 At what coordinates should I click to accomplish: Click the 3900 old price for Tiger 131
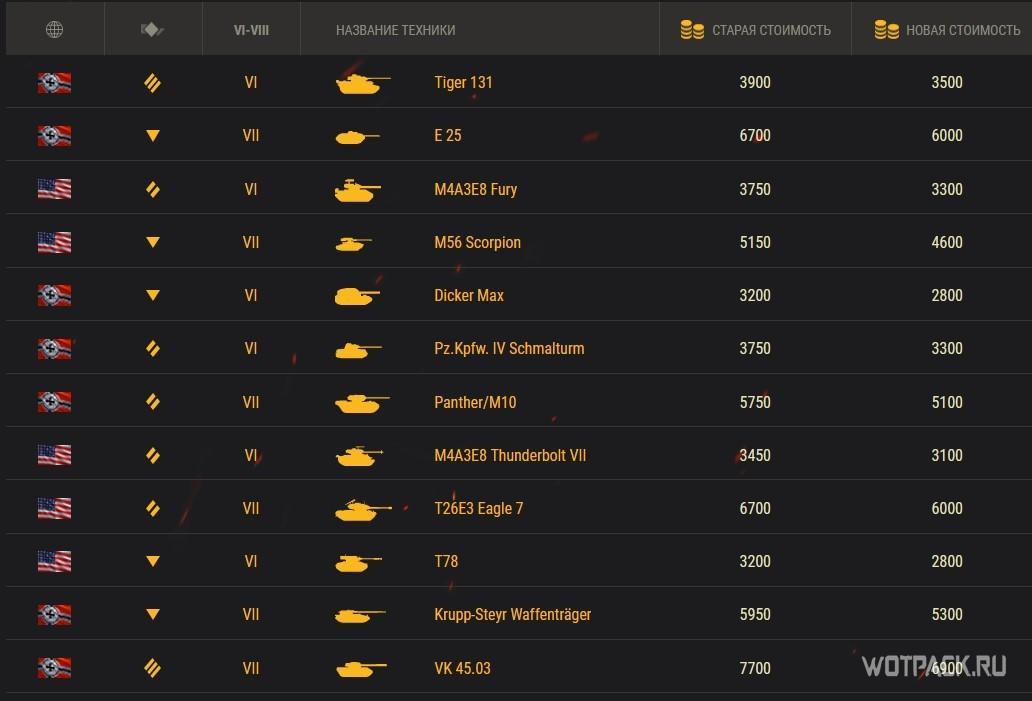pyautogui.click(x=754, y=83)
